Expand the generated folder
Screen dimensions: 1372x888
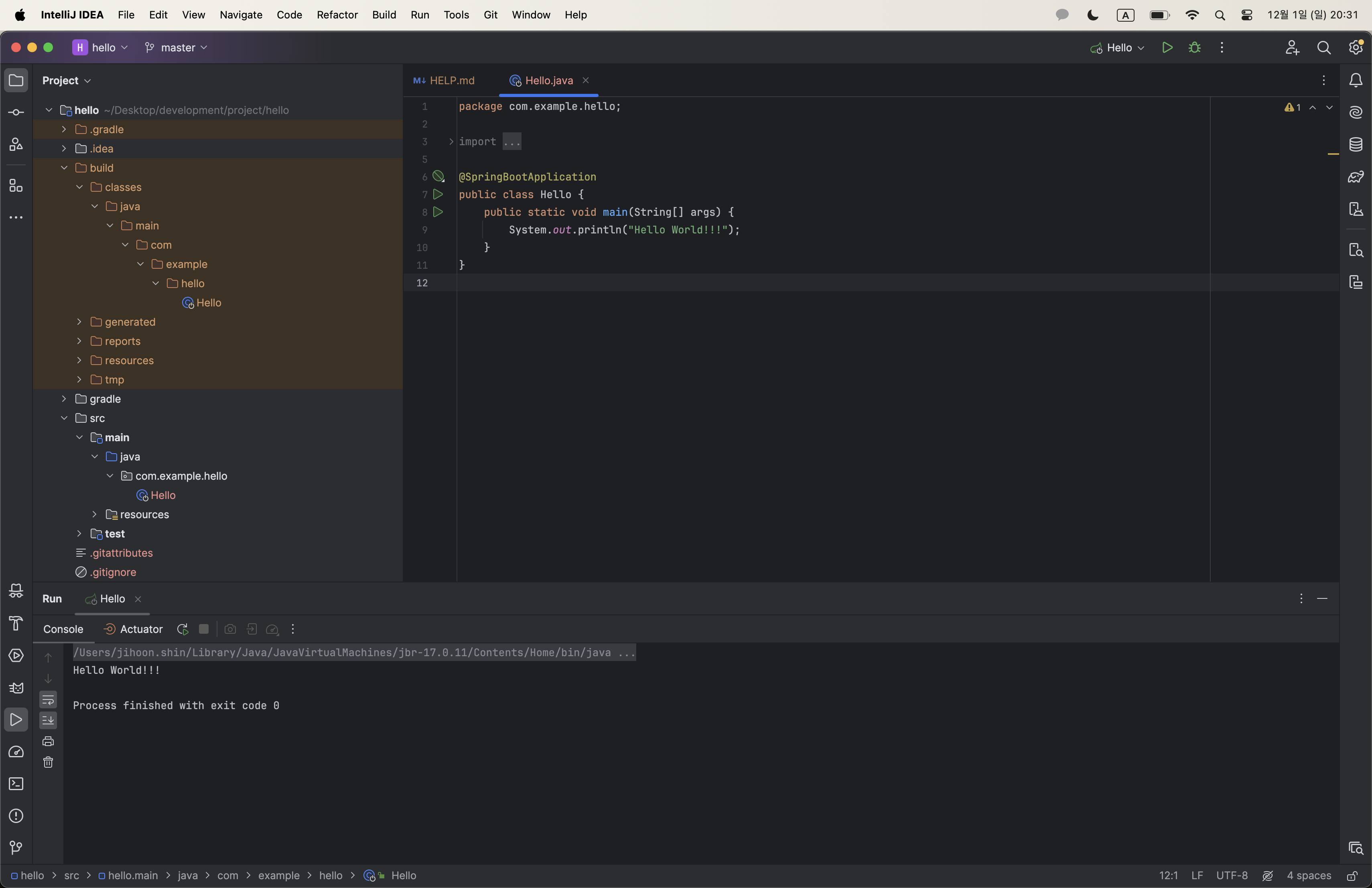coord(79,322)
